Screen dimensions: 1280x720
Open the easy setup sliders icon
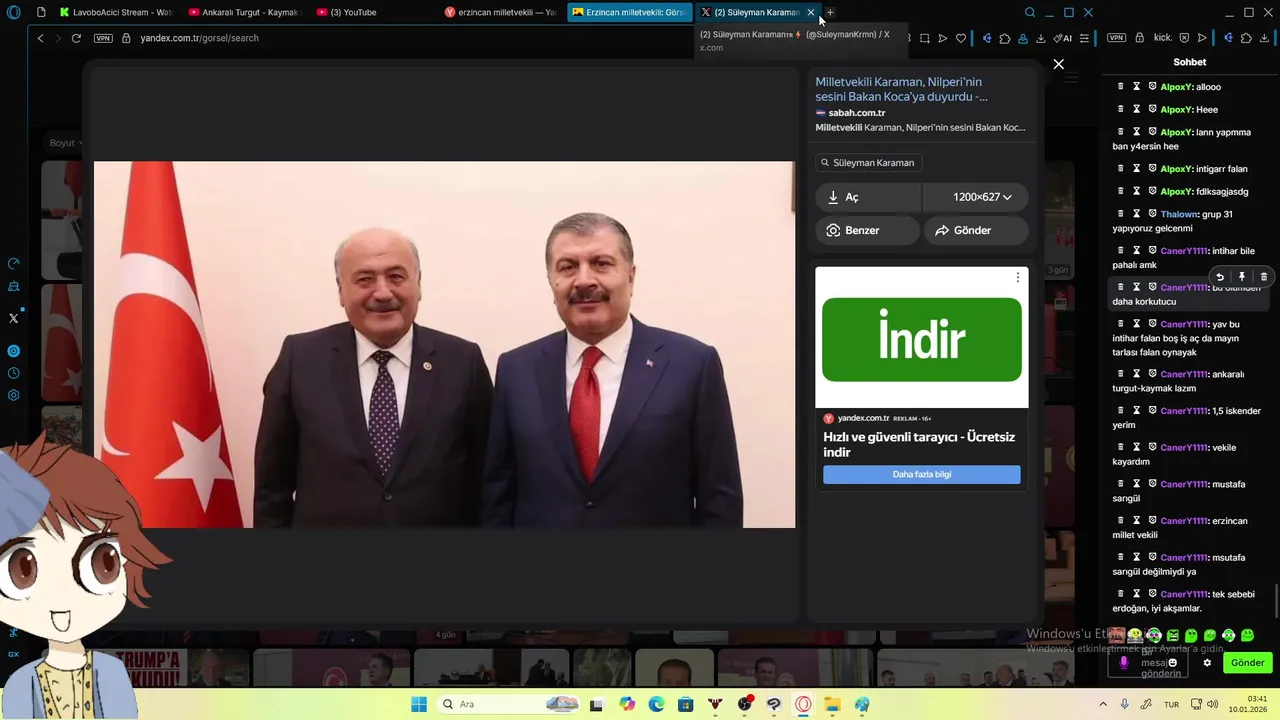tap(1084, 38)
